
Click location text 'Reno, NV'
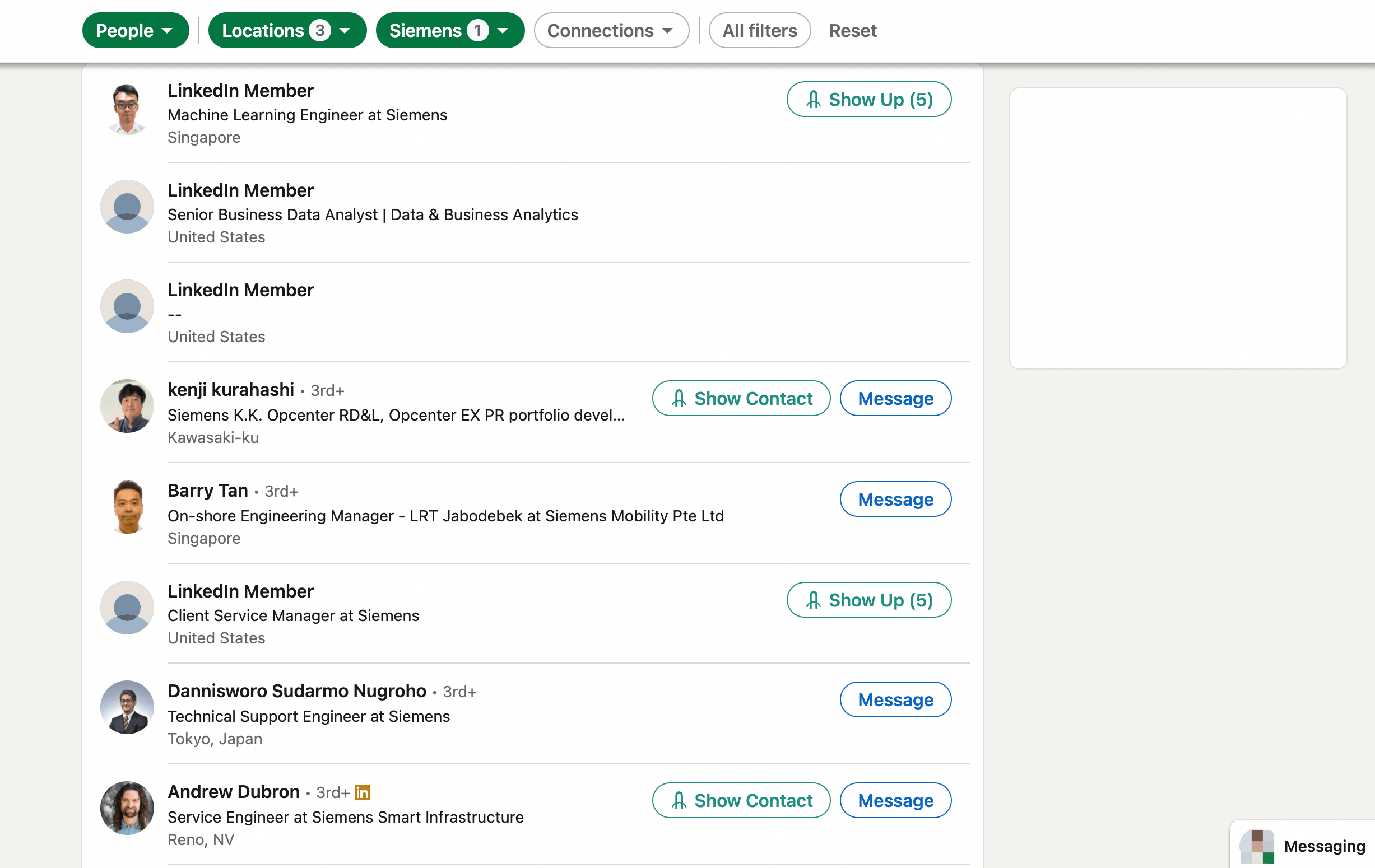click(x=201, y=840)
